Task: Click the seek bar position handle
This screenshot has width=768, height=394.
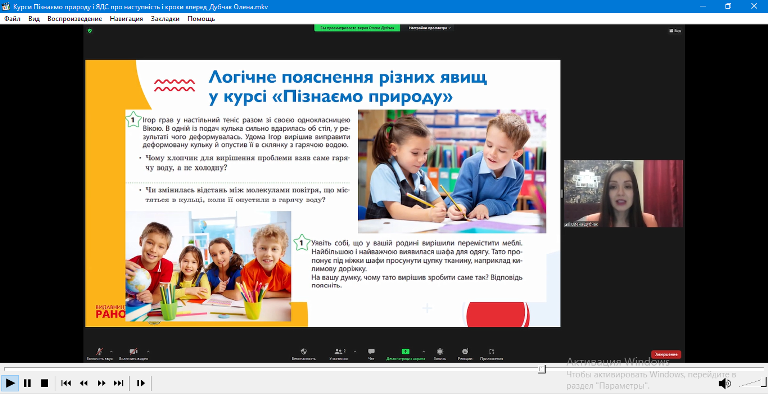Action: tap(542, 369)
